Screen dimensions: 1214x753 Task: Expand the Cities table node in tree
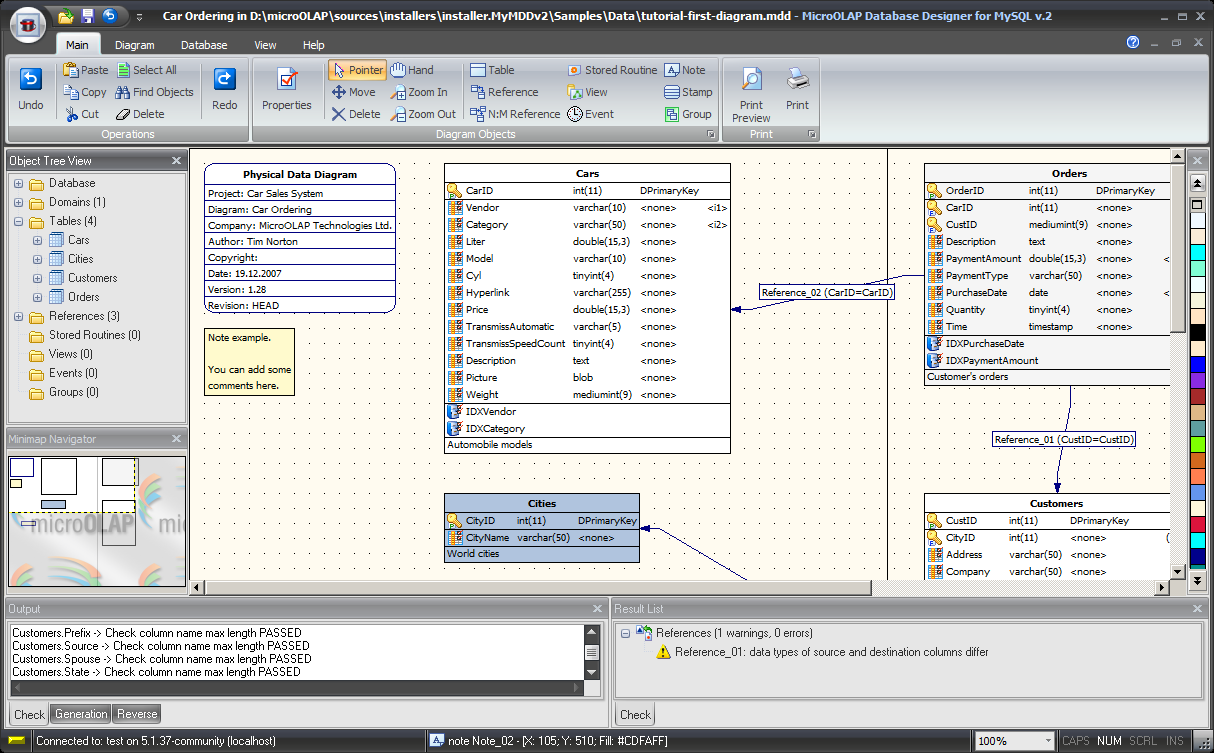(37, 260)
